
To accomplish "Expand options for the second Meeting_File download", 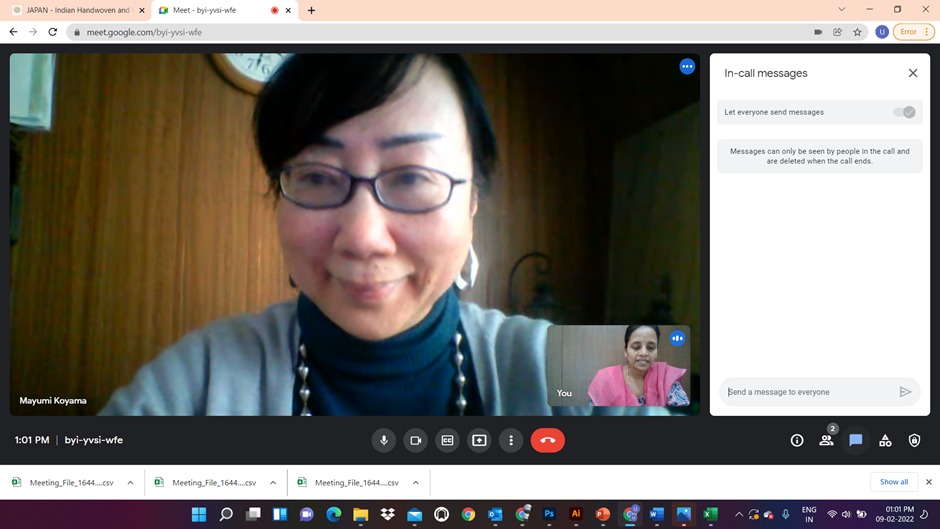I will [273, 483].
